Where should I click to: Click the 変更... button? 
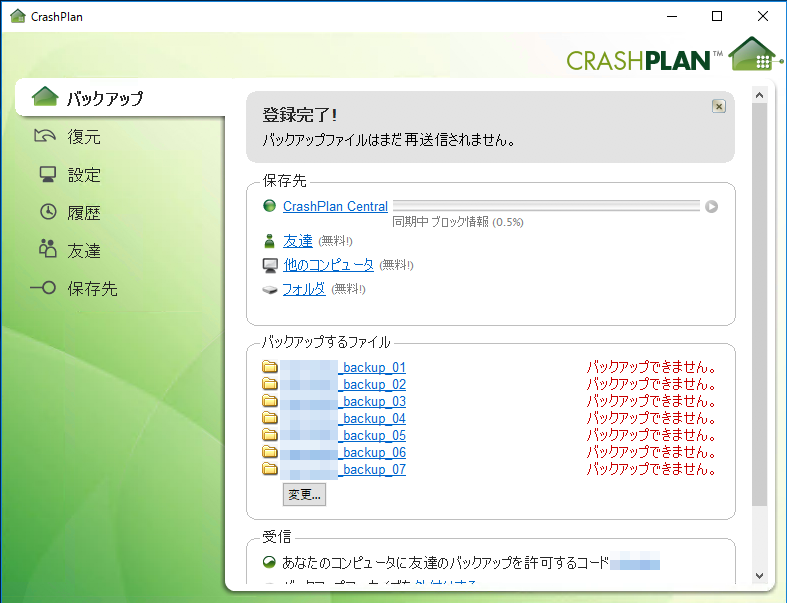click(304, 495)
